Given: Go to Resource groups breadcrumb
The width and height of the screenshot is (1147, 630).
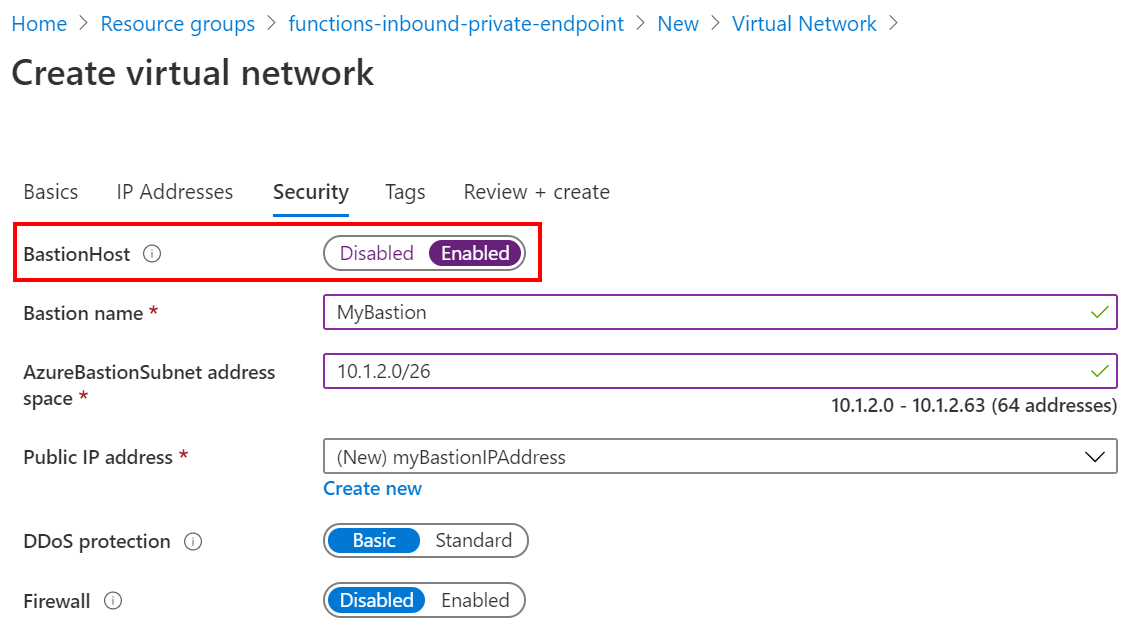Looking at the screenshot, I should [x=178, y=24].
